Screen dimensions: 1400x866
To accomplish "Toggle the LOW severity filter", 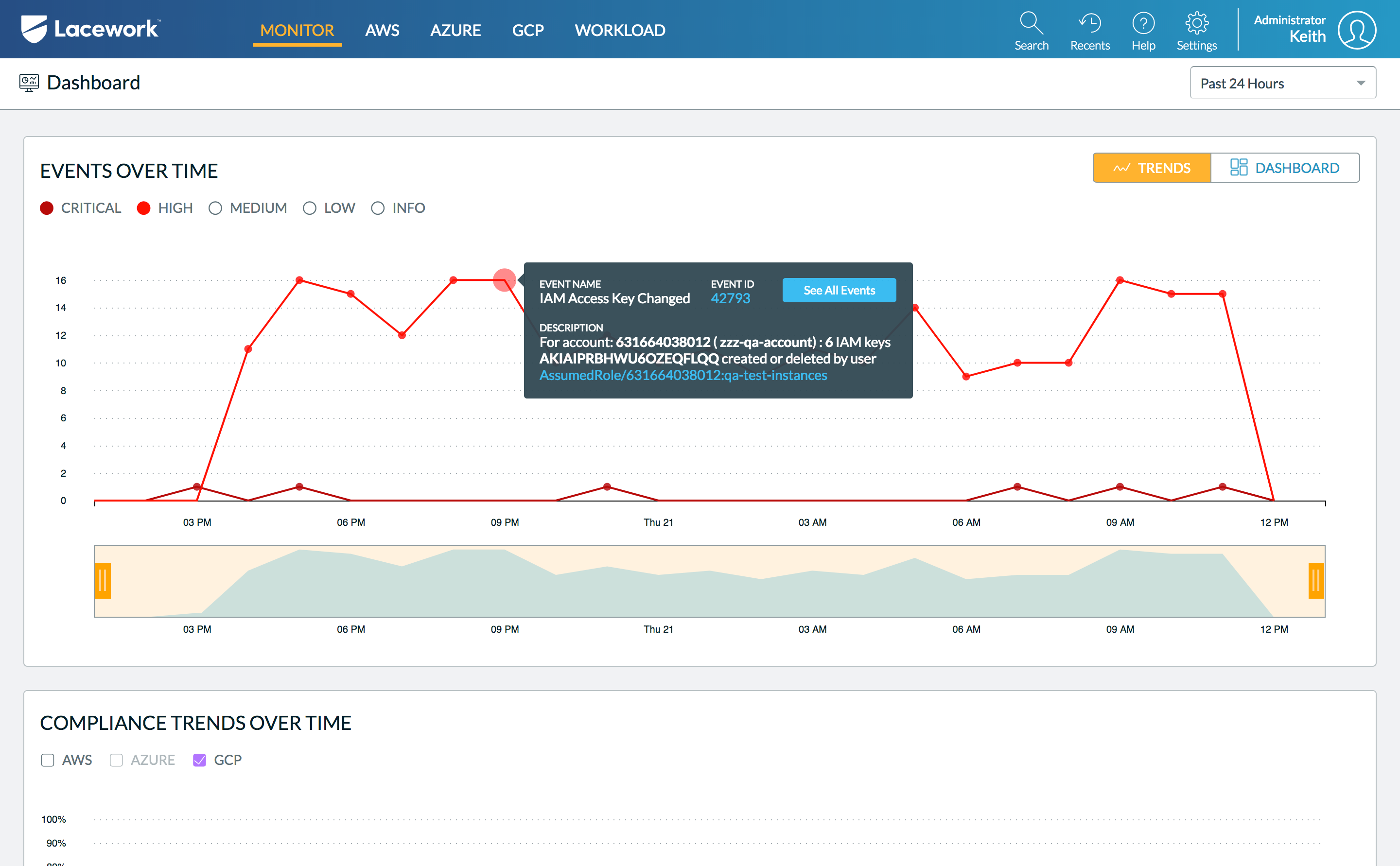I will [309, 208].
